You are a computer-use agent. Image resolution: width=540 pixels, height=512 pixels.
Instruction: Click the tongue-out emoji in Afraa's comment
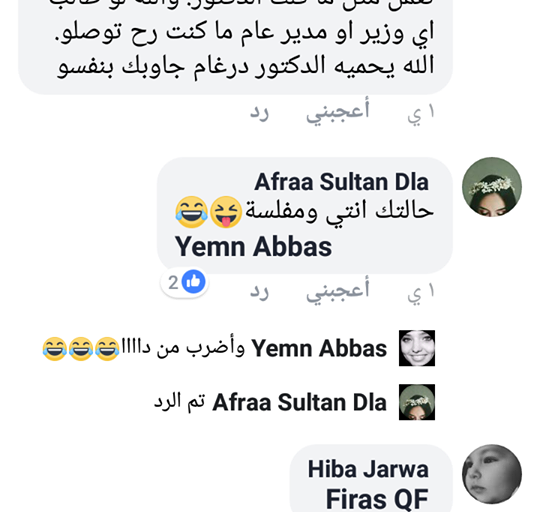226,212
